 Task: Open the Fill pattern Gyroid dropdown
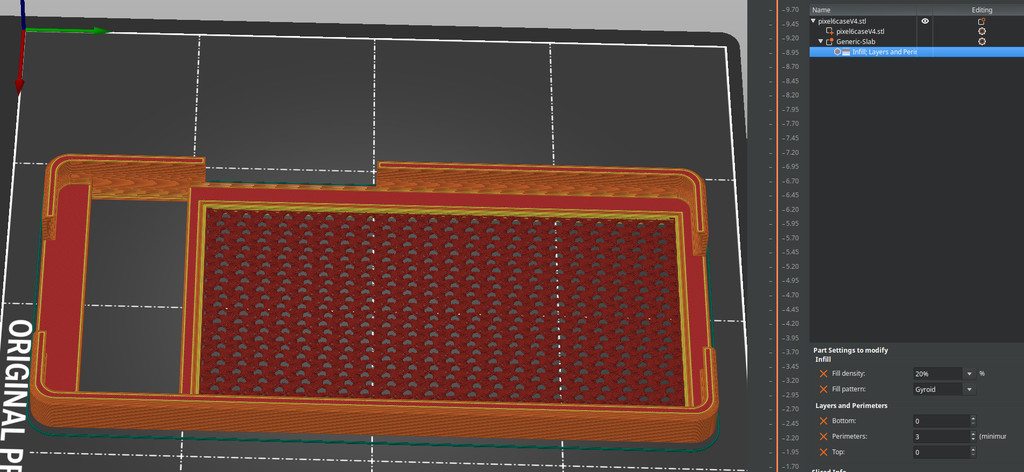[x=970, y=390]
